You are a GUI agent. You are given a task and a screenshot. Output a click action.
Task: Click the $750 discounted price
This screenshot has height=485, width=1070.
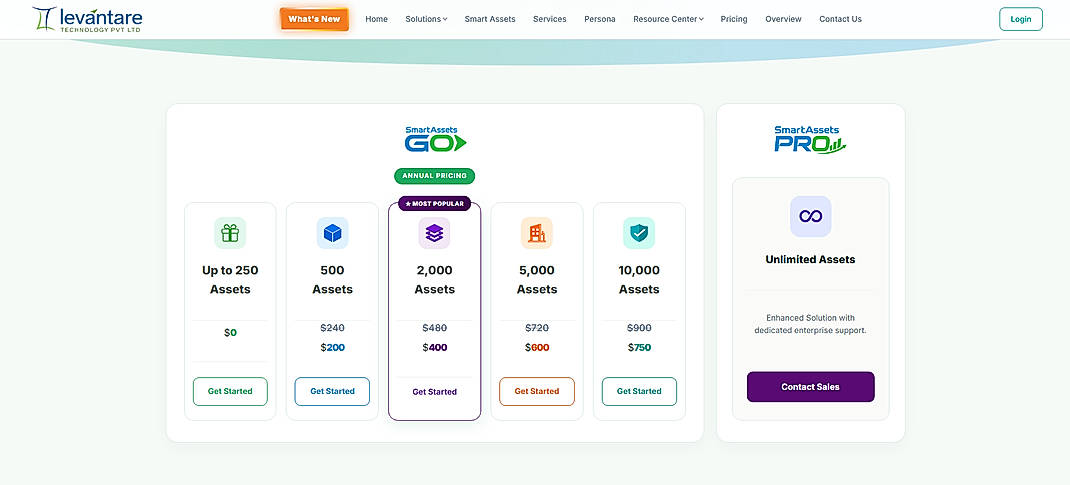click(639, 347)
